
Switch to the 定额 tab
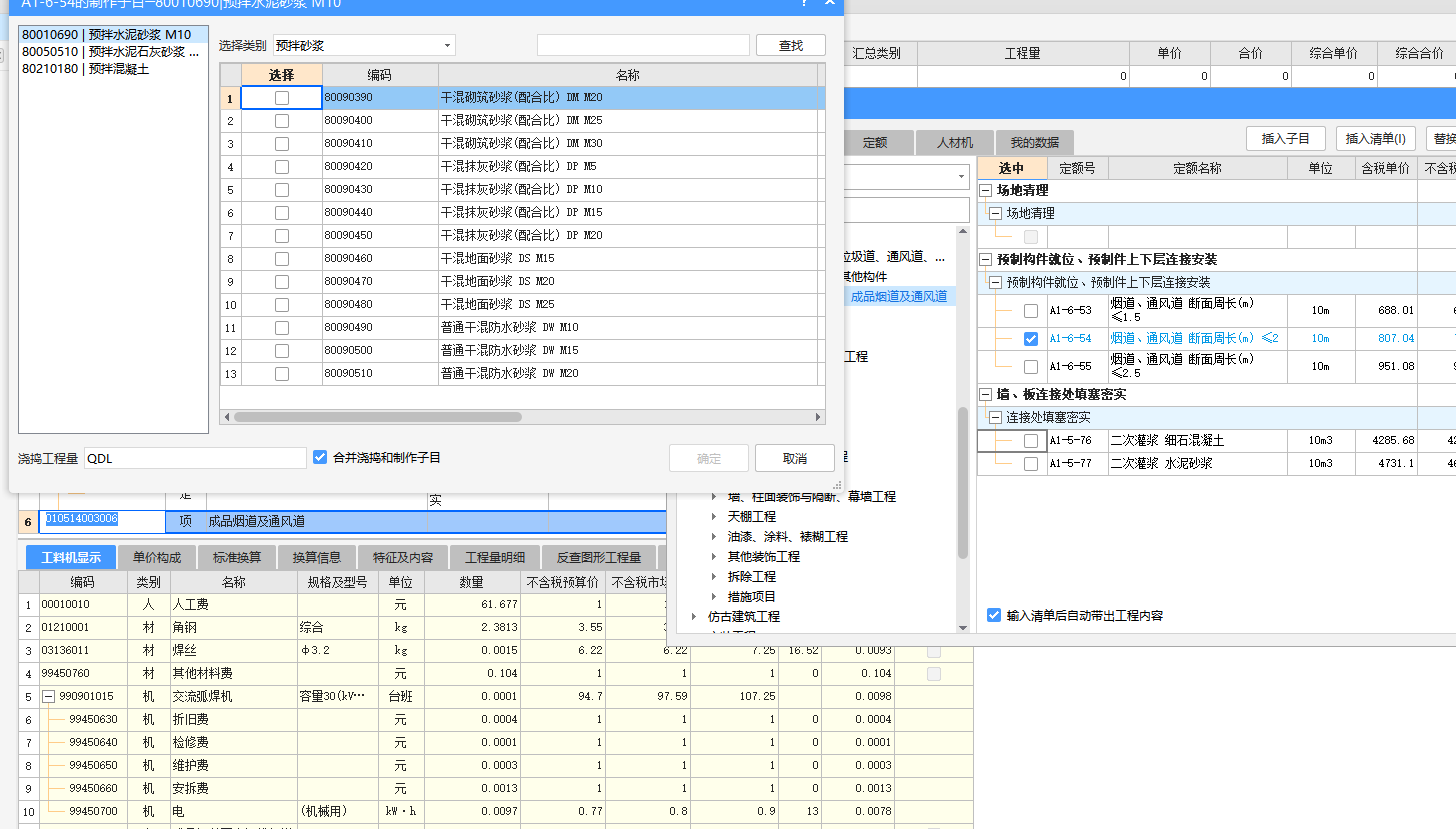[875, 142]
